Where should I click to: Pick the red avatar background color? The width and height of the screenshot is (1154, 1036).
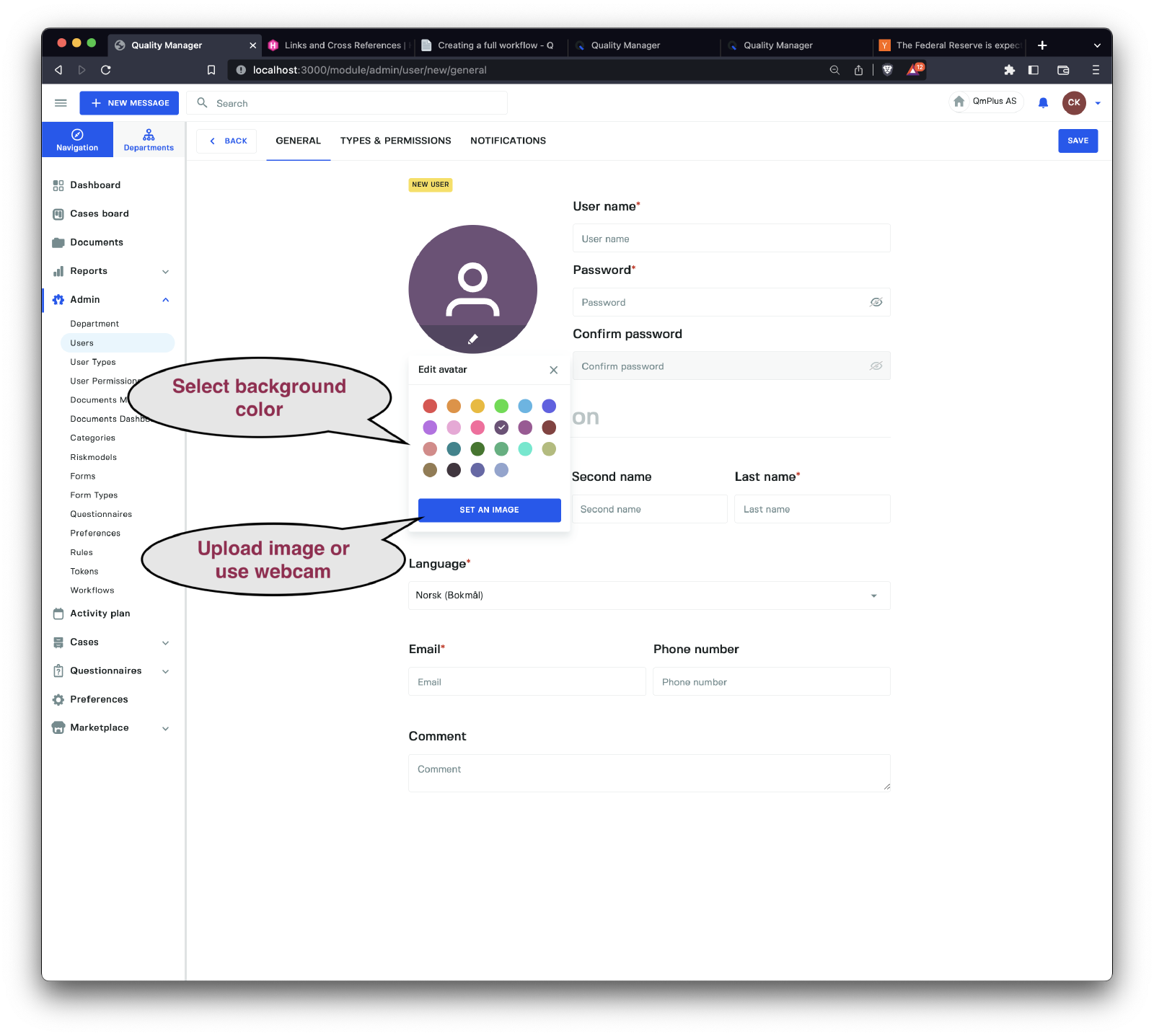click(430, 406)
